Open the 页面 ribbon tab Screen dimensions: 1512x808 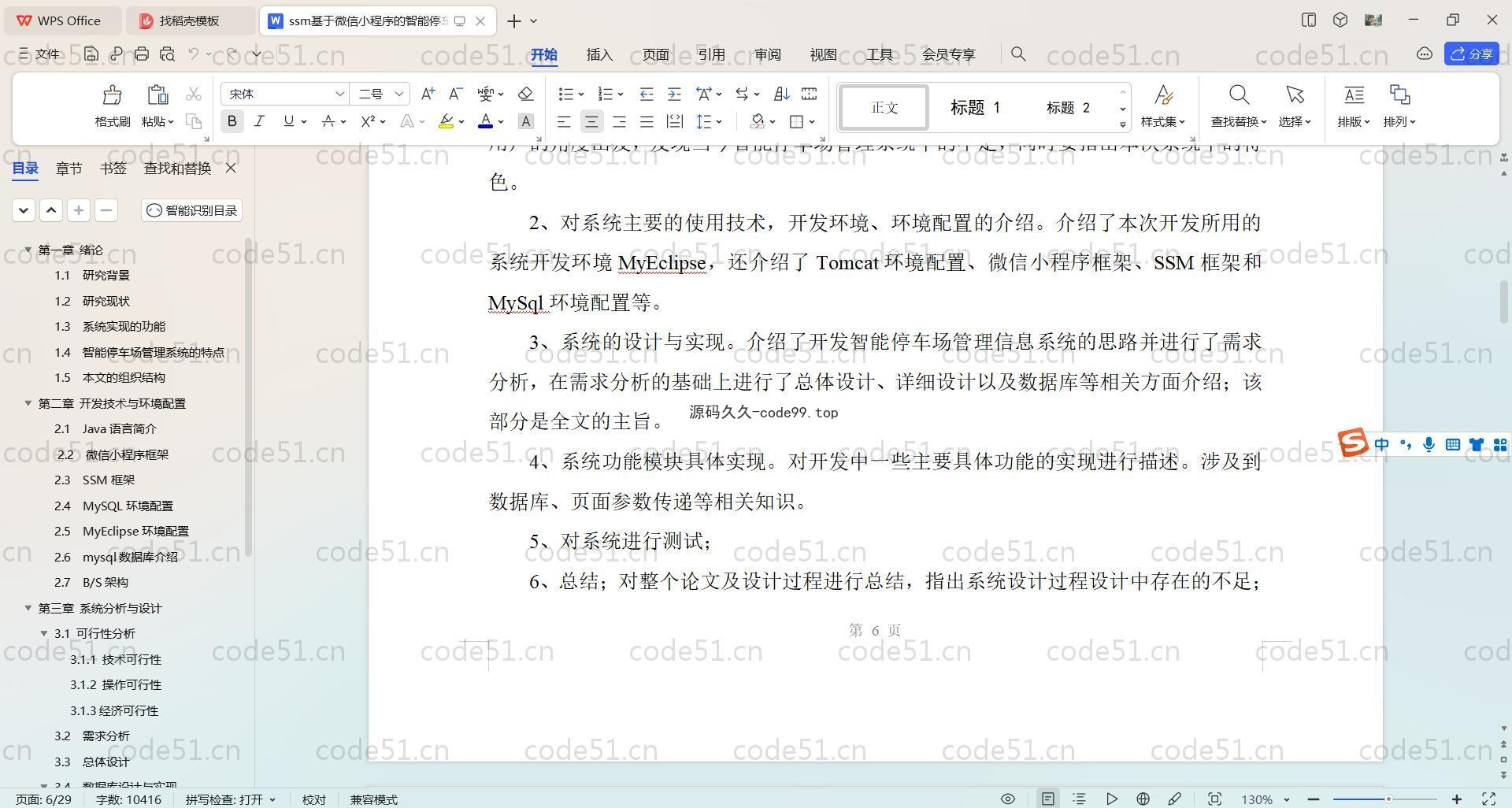point(655,54)
